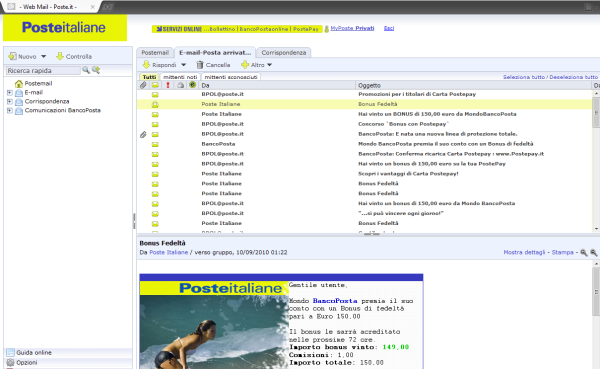Image resolution: width=600 pixels, height=369 pixels.
Task: Open the Nuovo dropdown arrow
Action: point(44,57)
